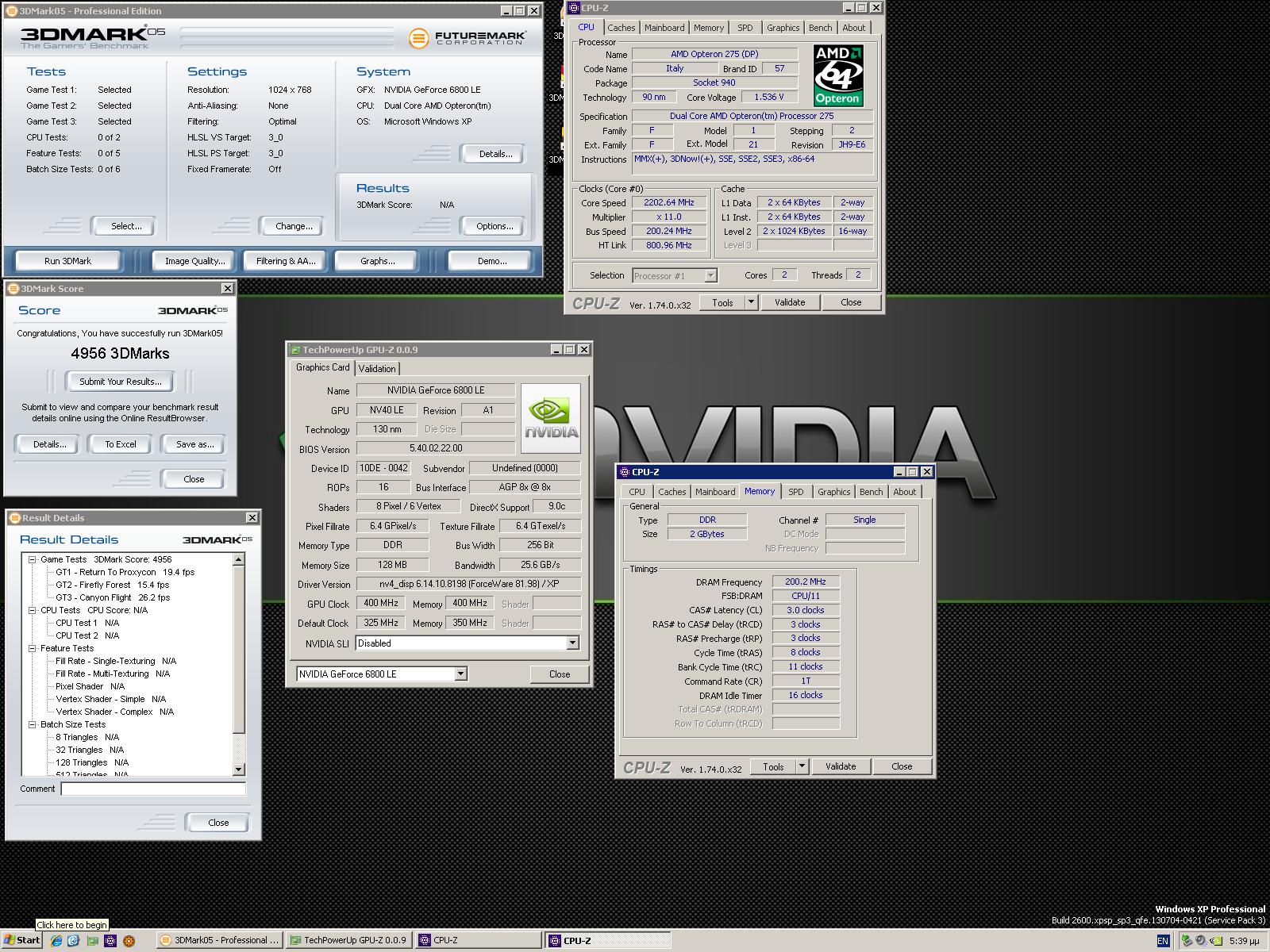This screenshot has height=952, width=1270.
Task: Click the NVIDIA logo in GPU-Z
Action: click(x=551, y=418)
